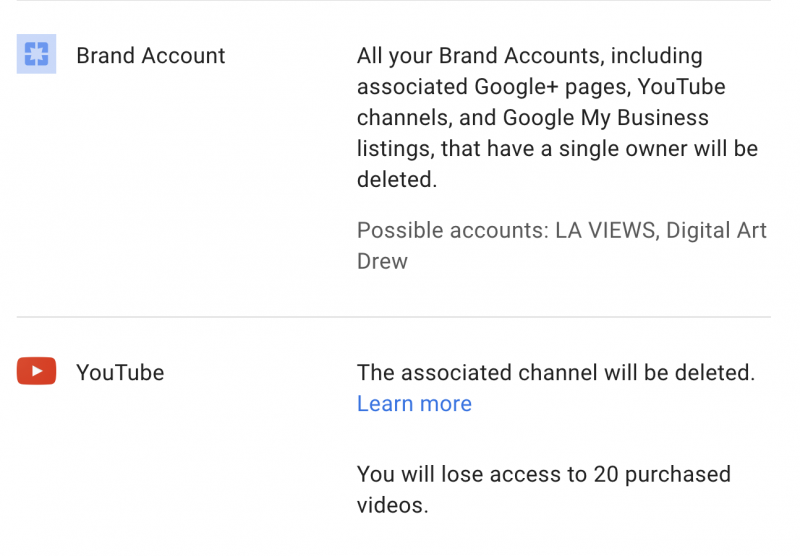800x556 pixels.
Task: Click "The associated channel will be deleted" sentence
Action: coord(555,373)
